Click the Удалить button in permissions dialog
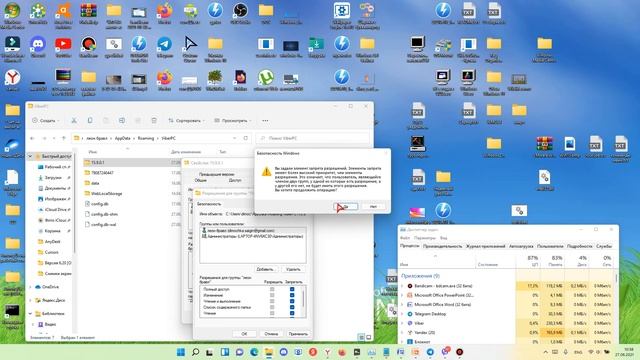The image size is (640, 360). pos(293,269)
